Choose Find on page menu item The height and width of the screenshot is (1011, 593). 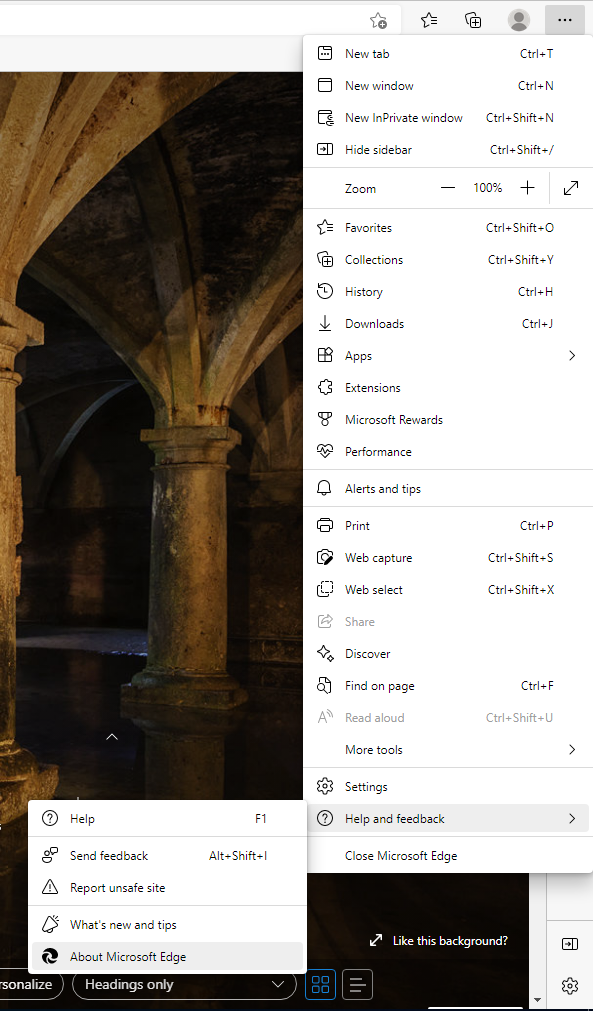[x=448, y=686]
